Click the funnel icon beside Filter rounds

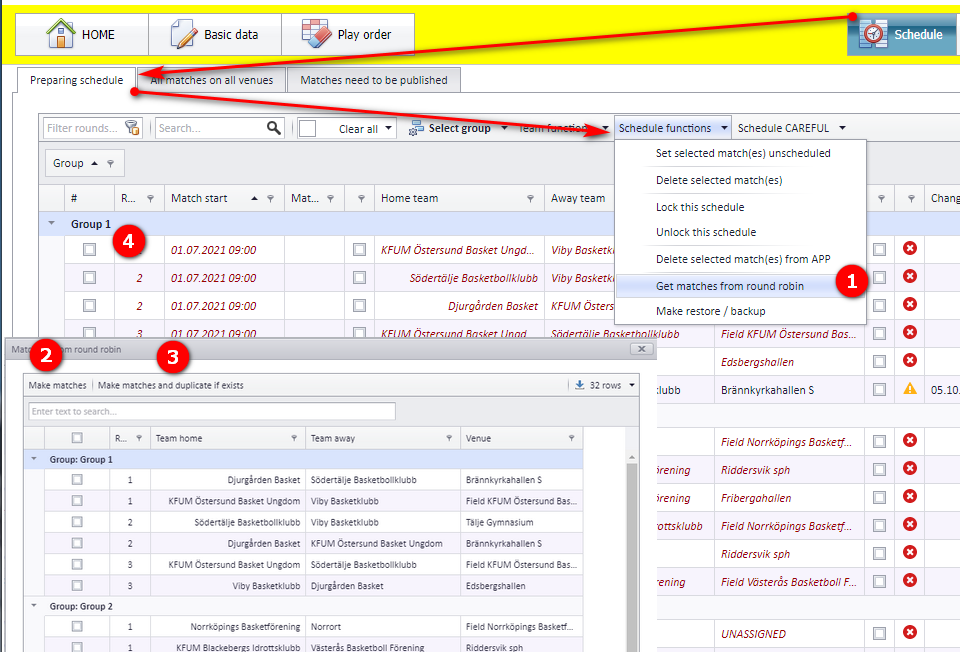pyautogui.click(x=132, y=127)
